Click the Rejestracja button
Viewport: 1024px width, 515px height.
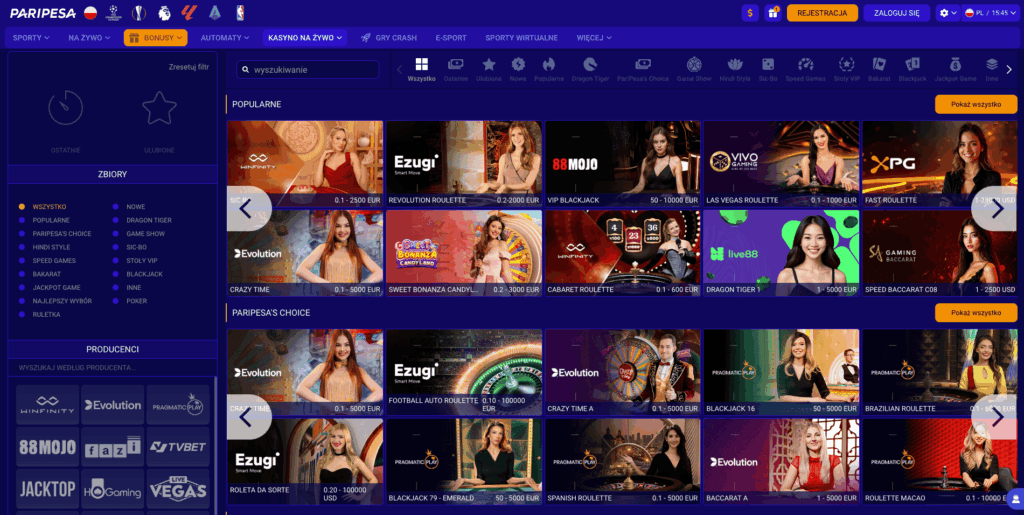pos(822,13)
